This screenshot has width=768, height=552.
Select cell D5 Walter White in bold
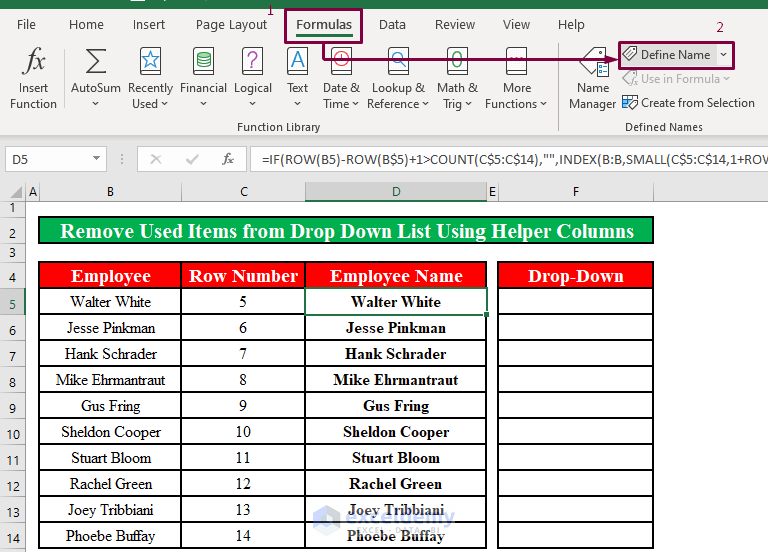396,302
